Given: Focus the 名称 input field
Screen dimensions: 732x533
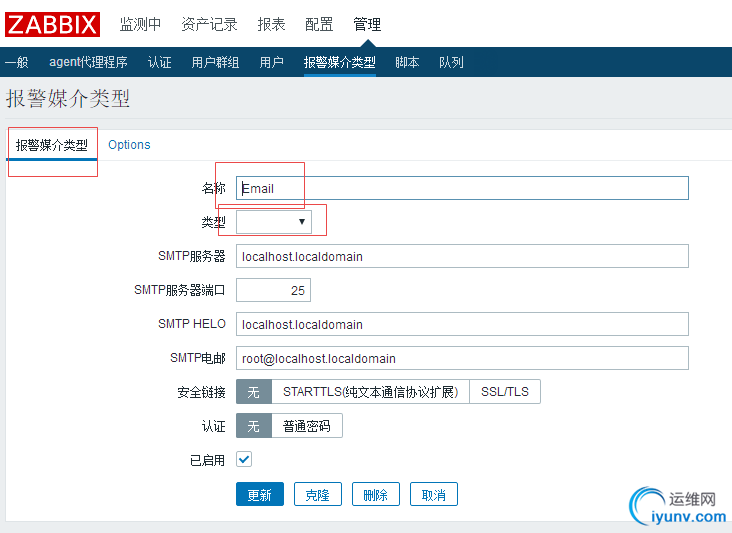Looking at the screenshot, I should point(462,188).
